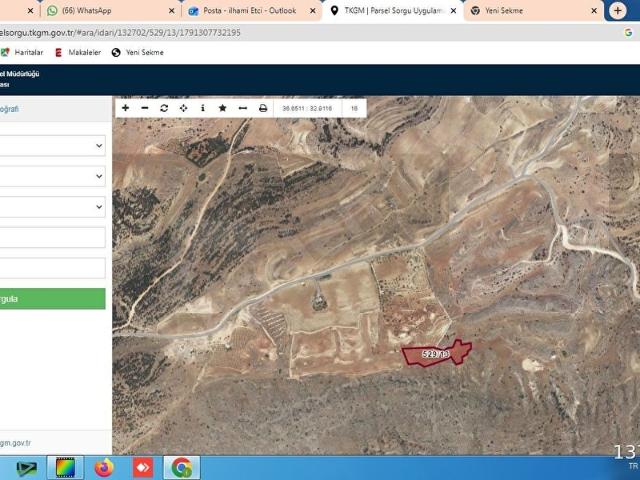Select the highlighted parcel 529/13 on map
Viewport: 640px width, 480px height.
click(436, 353)
